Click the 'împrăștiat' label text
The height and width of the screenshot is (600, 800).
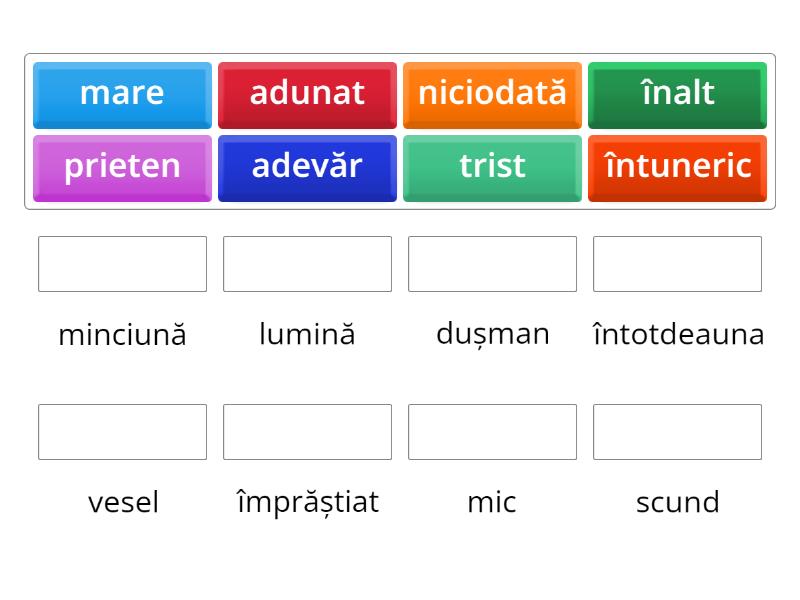tap(308, 503)
